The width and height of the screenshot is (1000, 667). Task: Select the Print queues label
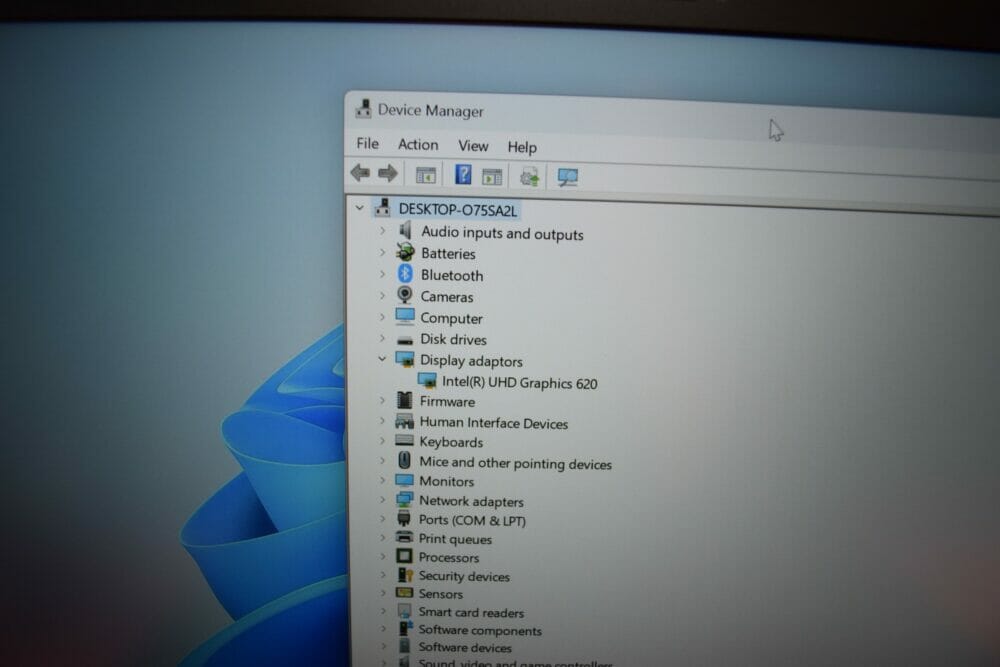[x=455, y=539]
